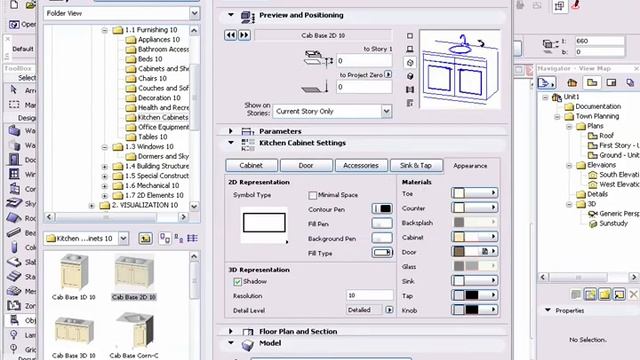The image size is (640, 360).
Task: Select the Appearance tab
Action: coord(470,166)
